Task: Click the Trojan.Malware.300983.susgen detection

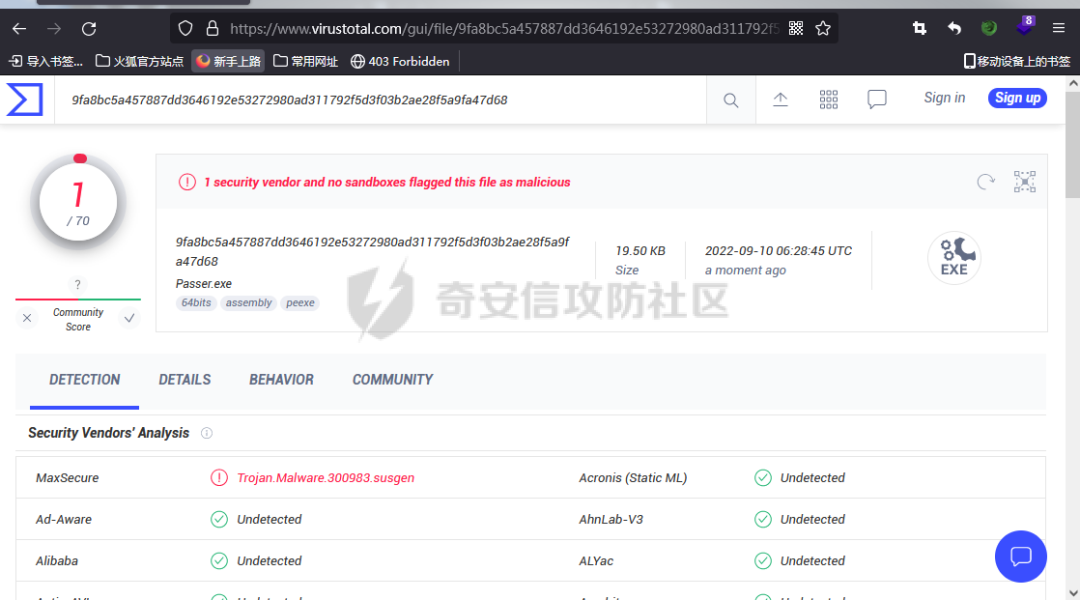Action: click(x=326, y=477)
